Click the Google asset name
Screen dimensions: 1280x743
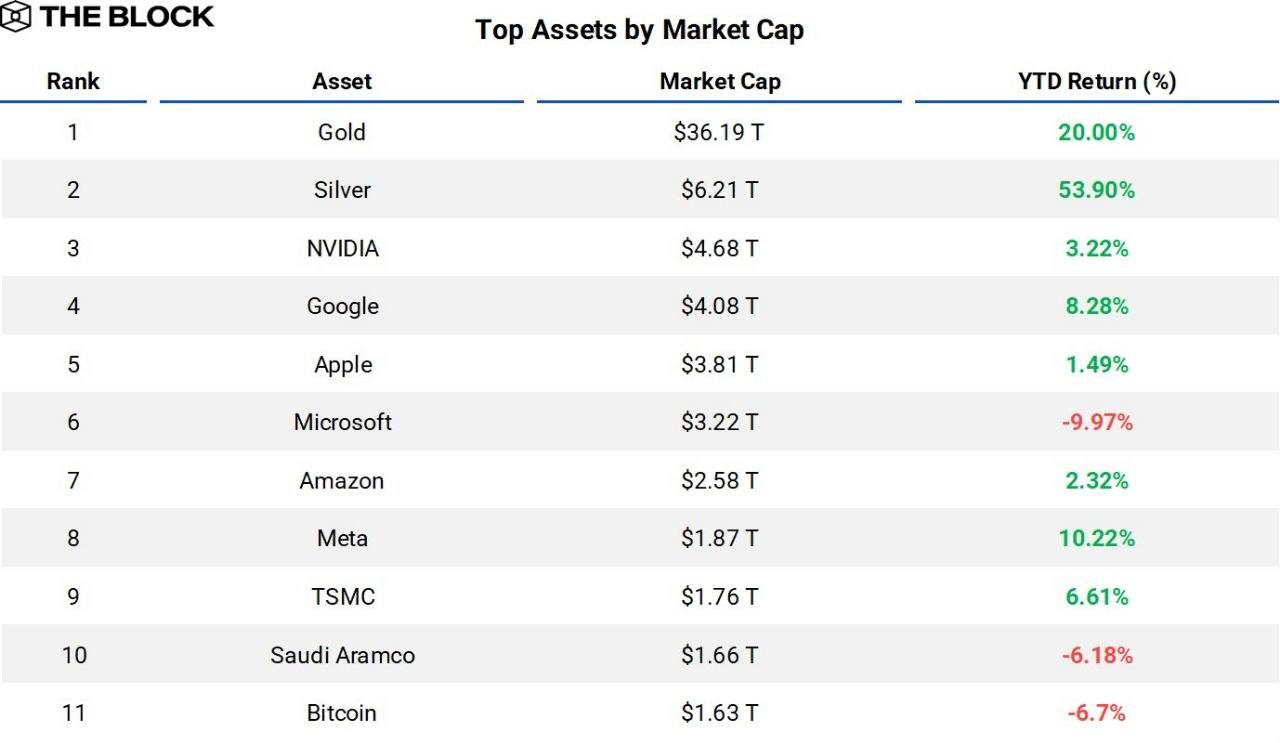(x=342, y=306)
